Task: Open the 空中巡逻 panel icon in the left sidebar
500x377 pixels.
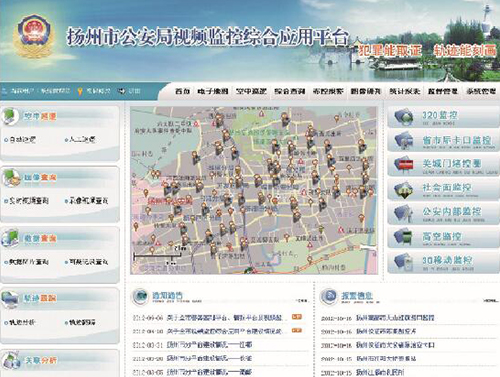Action: point(10,116)
